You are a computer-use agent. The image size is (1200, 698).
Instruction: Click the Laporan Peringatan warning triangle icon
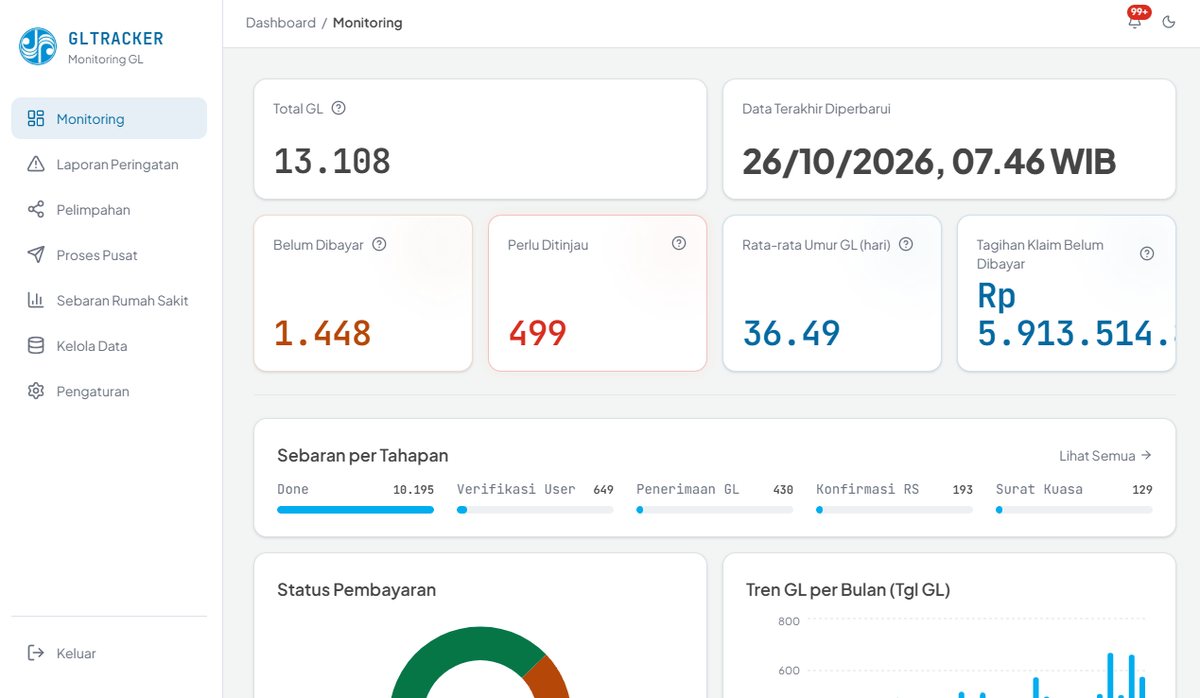tap(36, 164)
